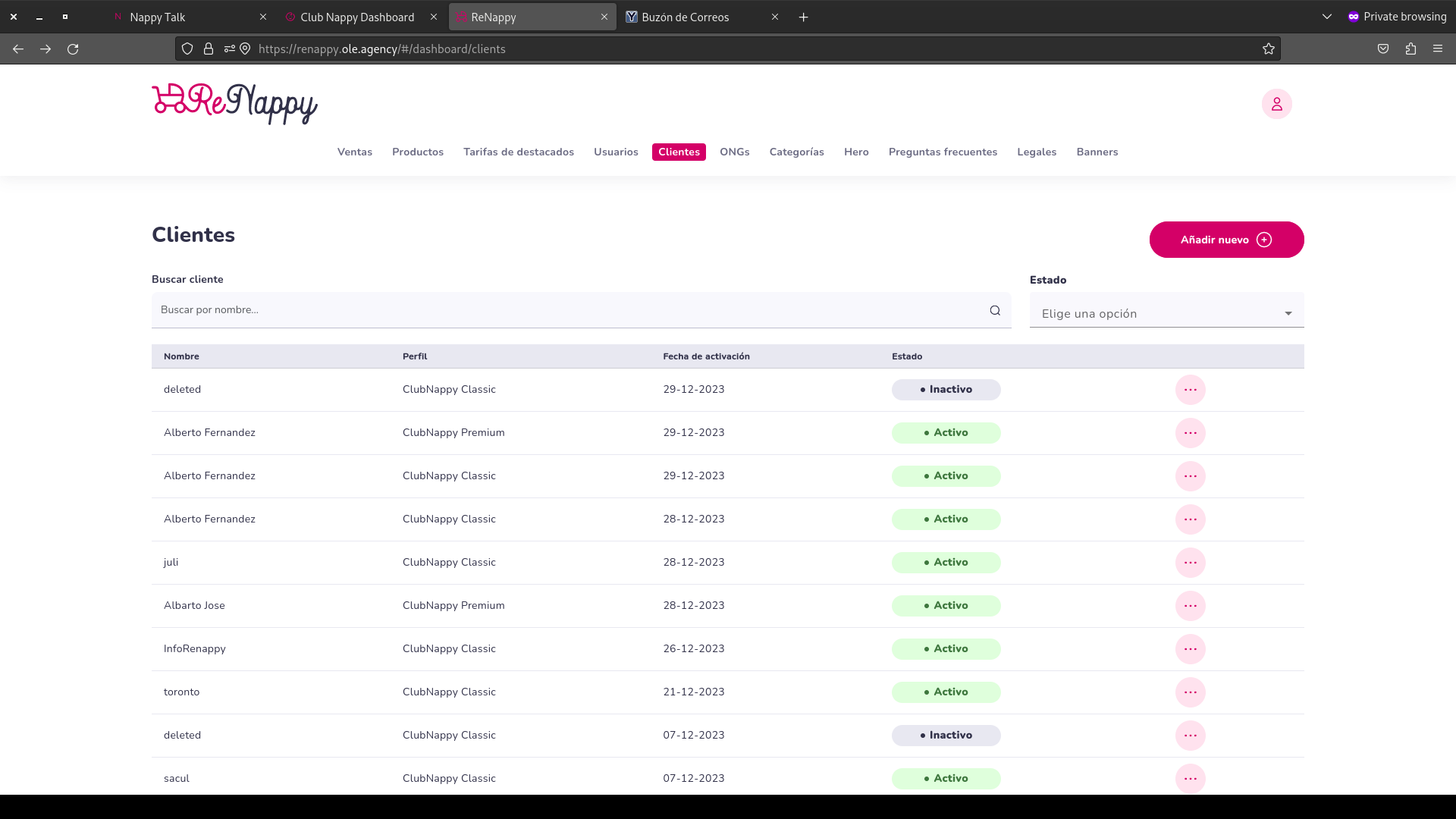Click the search magnifier icon in Buscar cliente
Screen dimensions: 1456x819
point(995,310)
